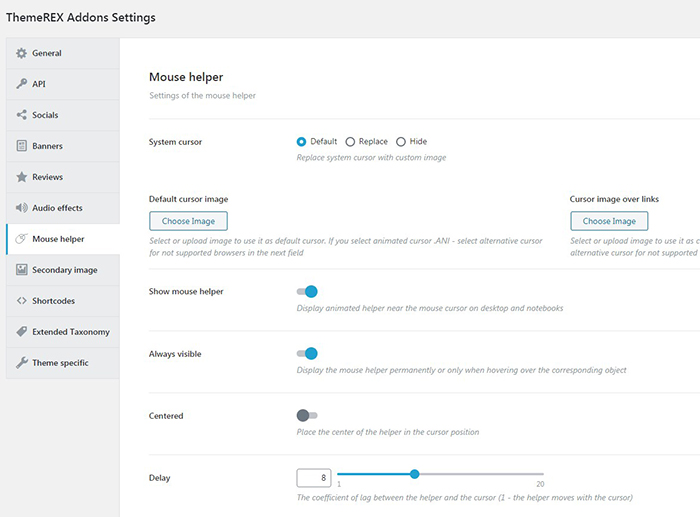The image size is (700, 517).
Task: Open the Extended Taxonomy tab
Action: click(x=63, y=332)
